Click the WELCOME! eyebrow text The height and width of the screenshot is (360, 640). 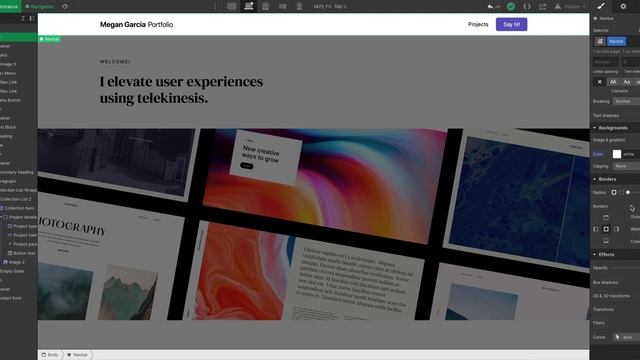click(115, 62)
